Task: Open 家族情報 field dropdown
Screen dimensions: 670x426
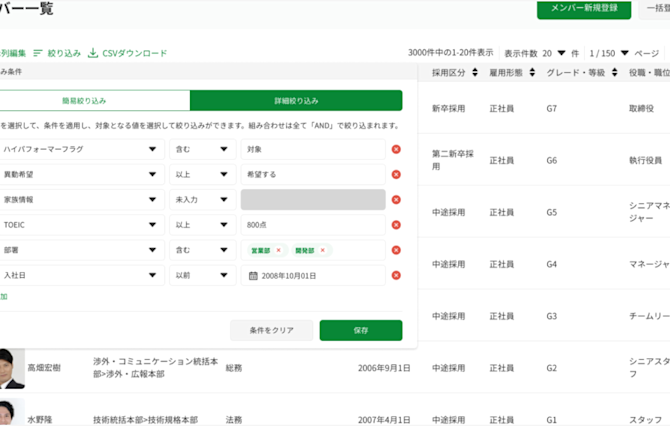Action: tap(81, 200)
